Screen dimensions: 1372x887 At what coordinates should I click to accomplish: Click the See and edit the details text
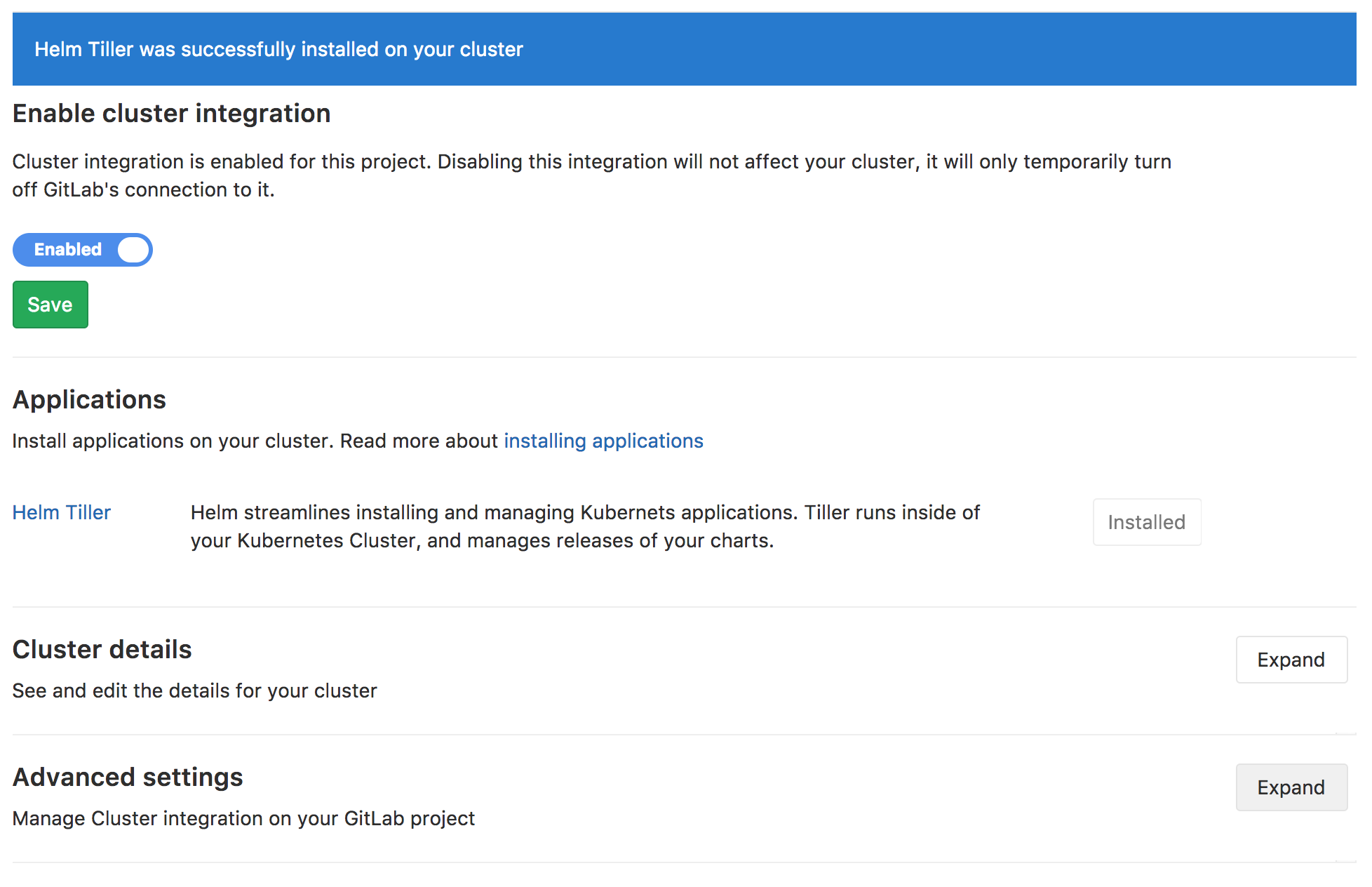click(x=194, y=691)
